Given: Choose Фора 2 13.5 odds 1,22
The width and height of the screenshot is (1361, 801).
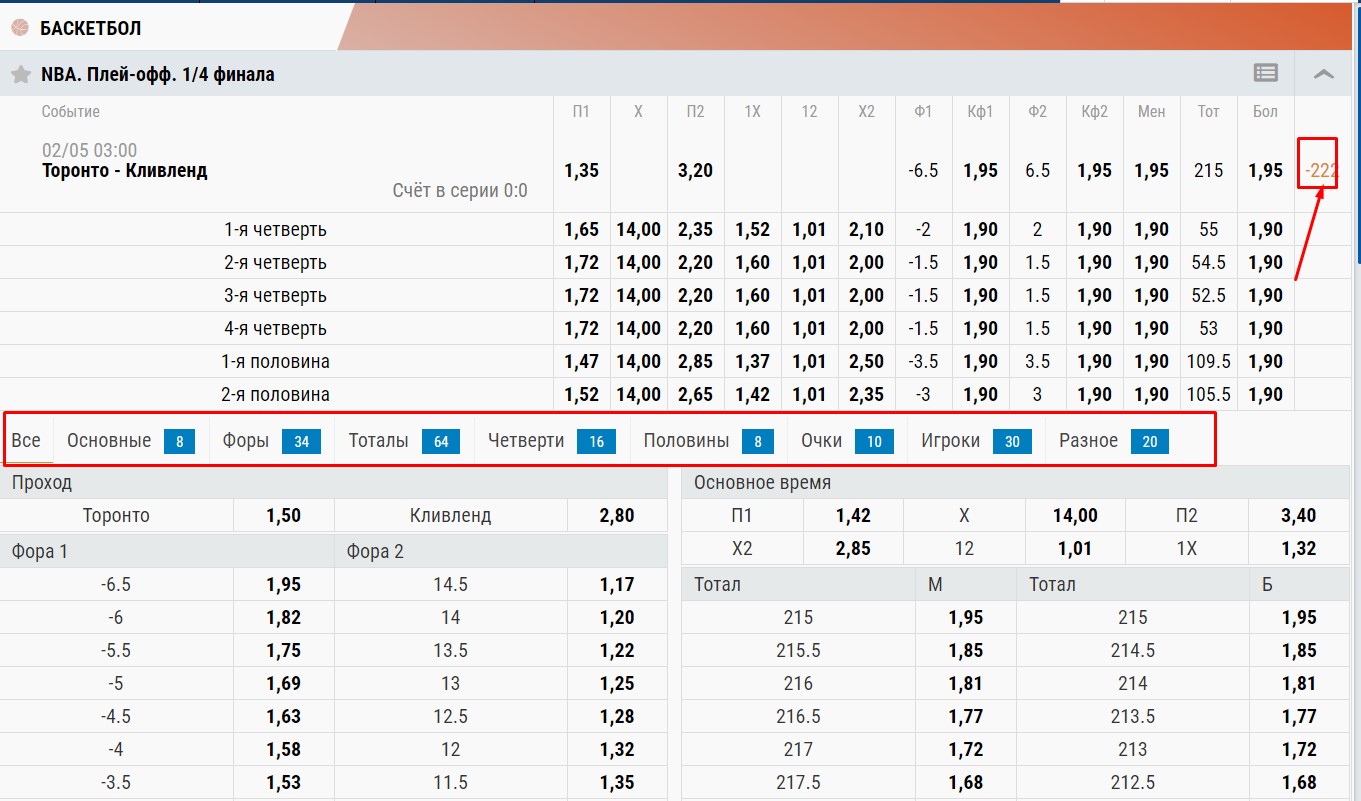Looking at the screenshot, I should pos(617,650).
